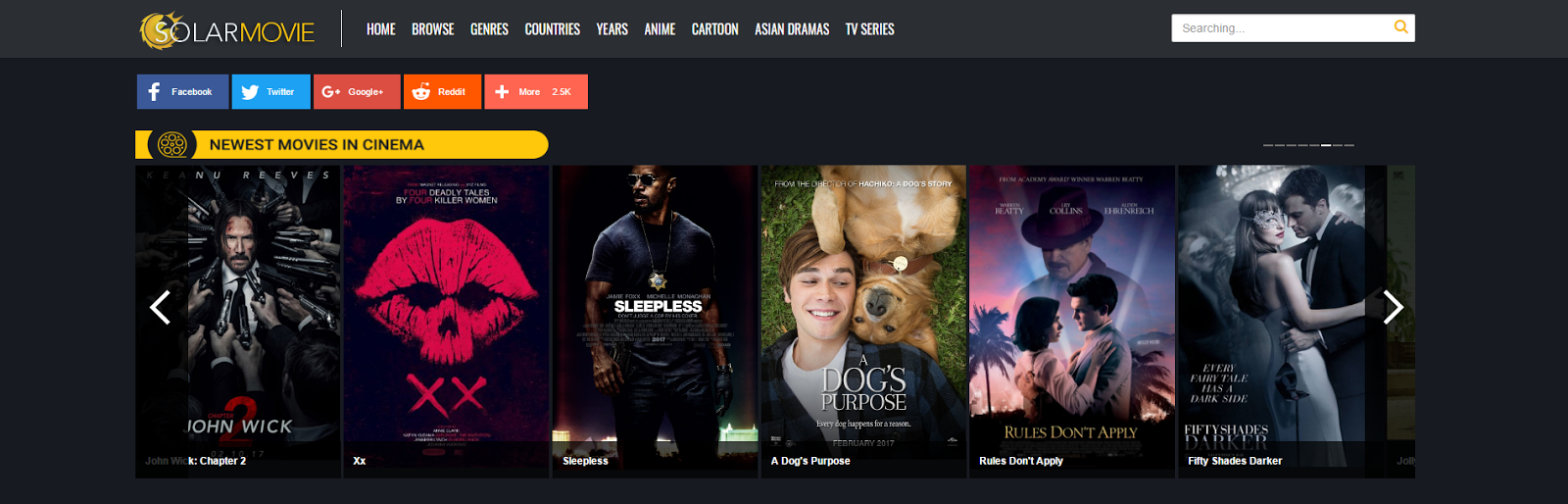Open the More share options button
The width and height of the screenshot is (1568, 504).
[536, 92]
